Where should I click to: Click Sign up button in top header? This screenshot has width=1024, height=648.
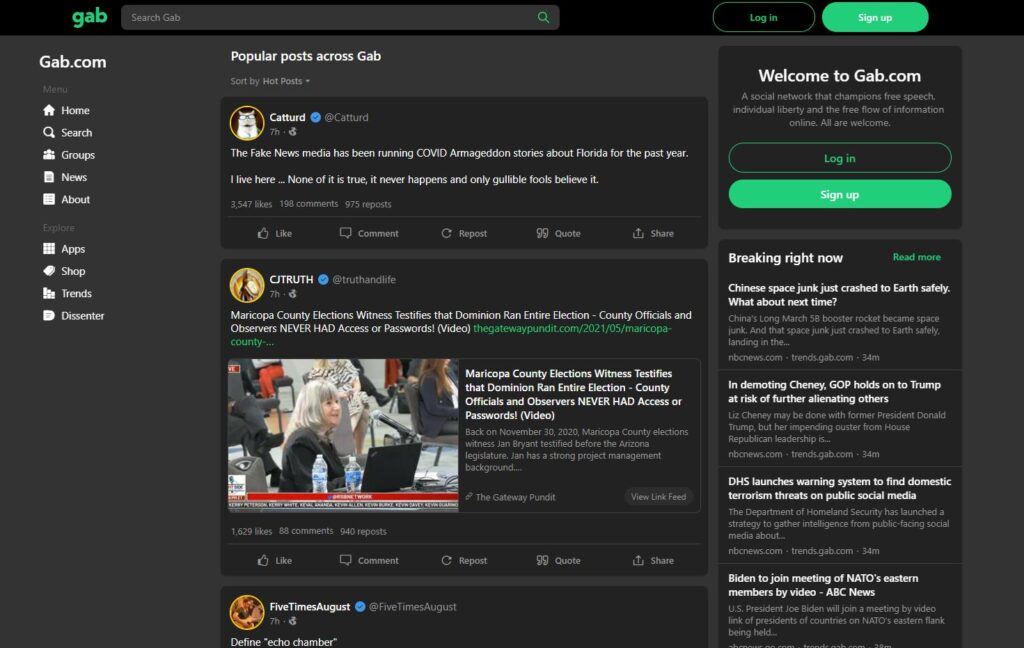875,18
